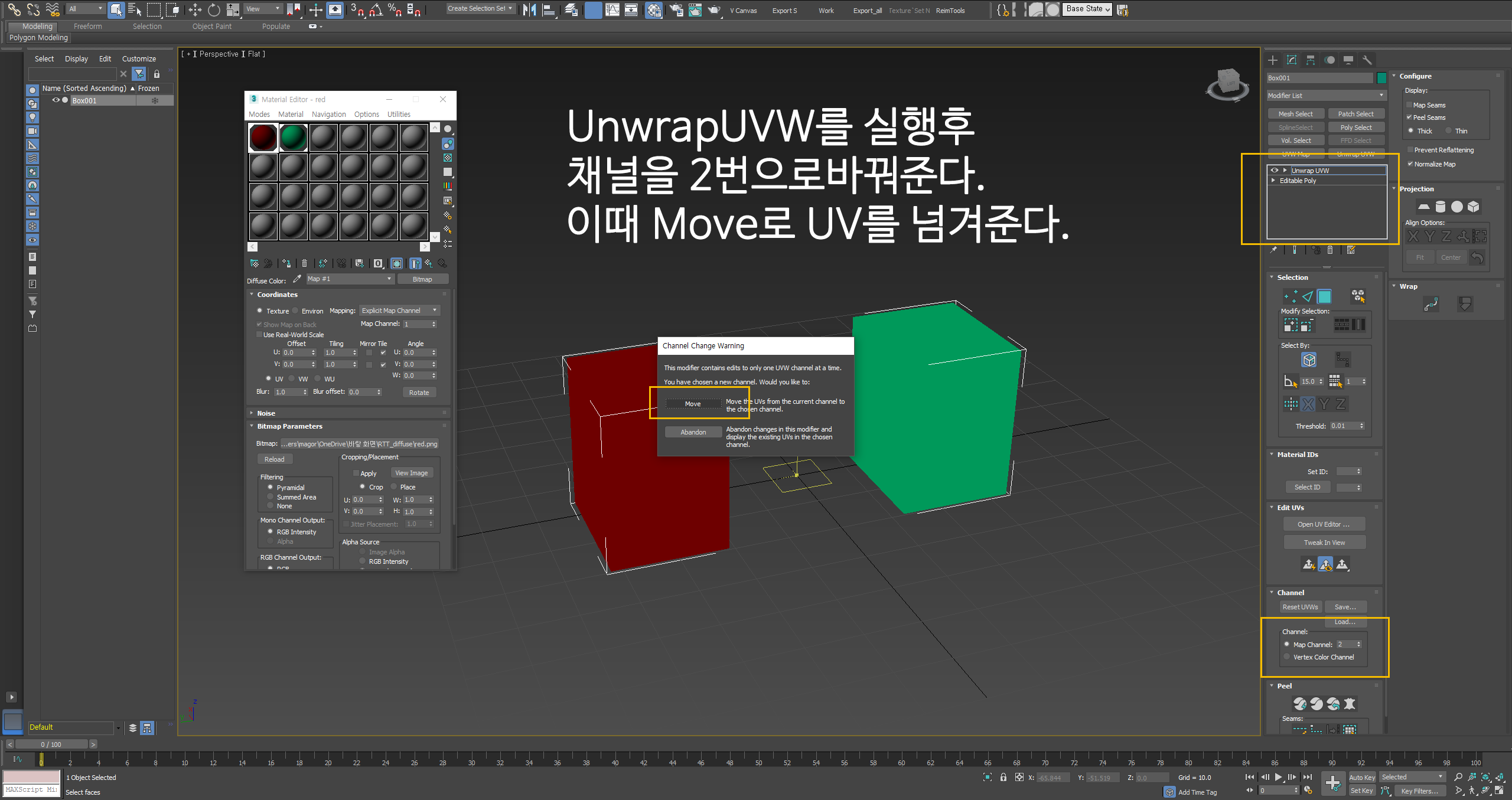Viewport: 1512px width, 800px height.
Task: Click the green material sample sphere
Action: [293, 138]
